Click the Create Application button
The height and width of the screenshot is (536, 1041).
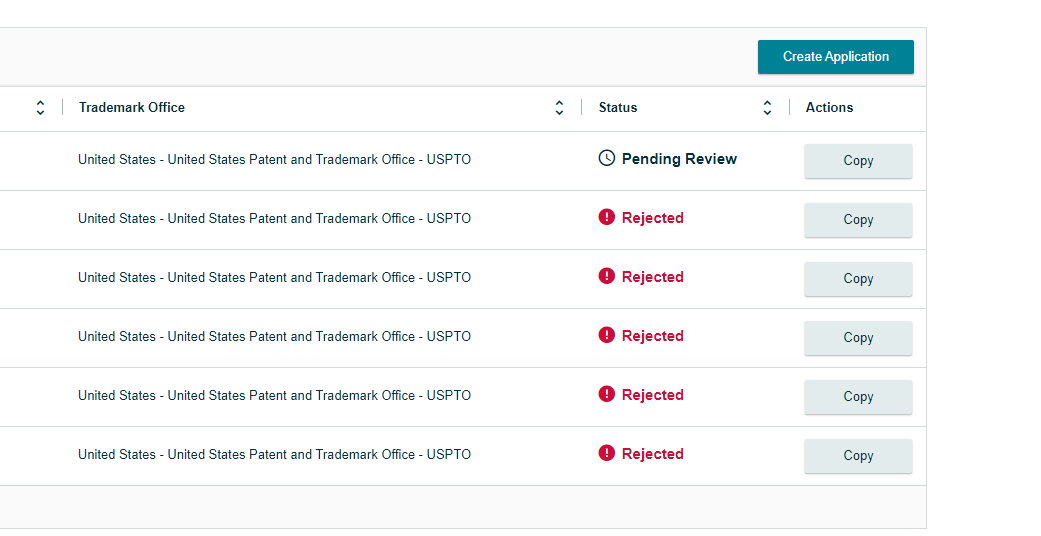pyautogui.click(x=835, y=56)
